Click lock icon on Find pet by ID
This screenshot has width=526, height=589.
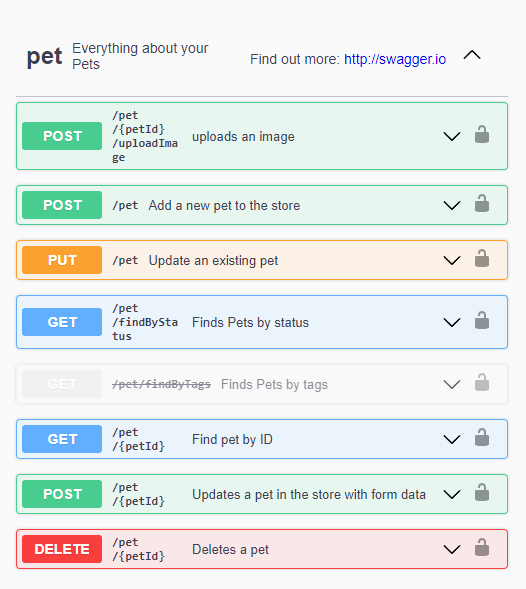(482, 438)
